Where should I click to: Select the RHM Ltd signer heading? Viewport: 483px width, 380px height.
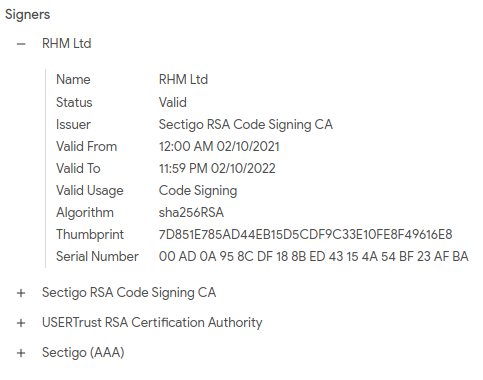click(x=67, y=44)
